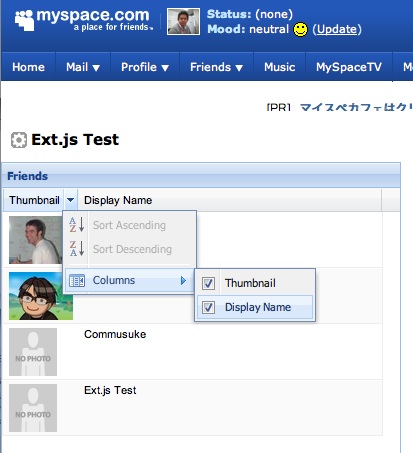Go to the Home tab
The height and width of the screenshot is (453, 413).
click(x=28, y=67)
